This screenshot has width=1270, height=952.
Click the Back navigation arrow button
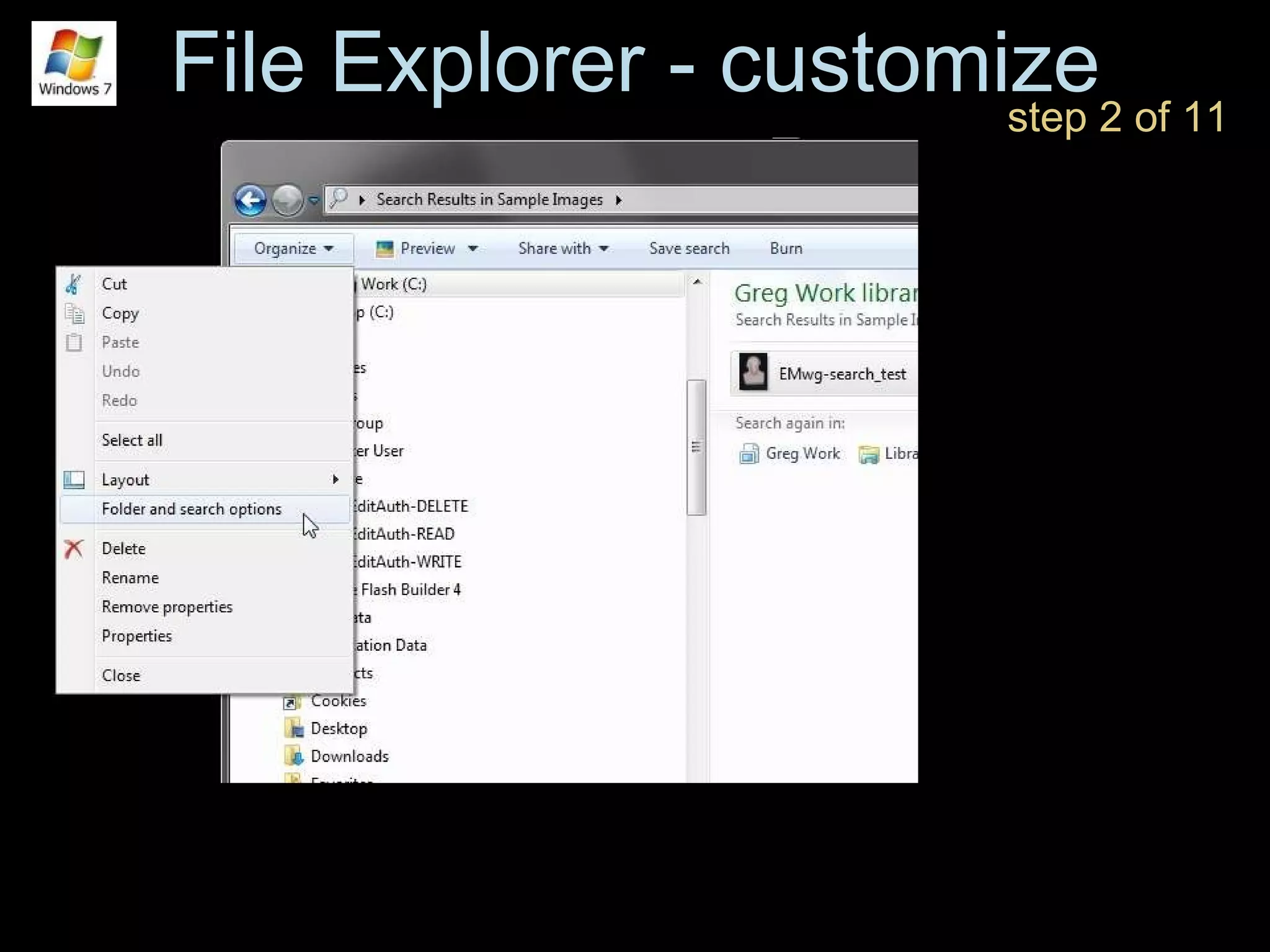(x=251, y=200)
